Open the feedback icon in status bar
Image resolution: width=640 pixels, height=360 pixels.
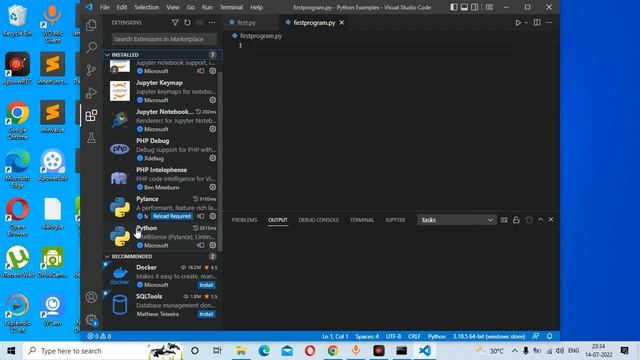tap(536, 336)
